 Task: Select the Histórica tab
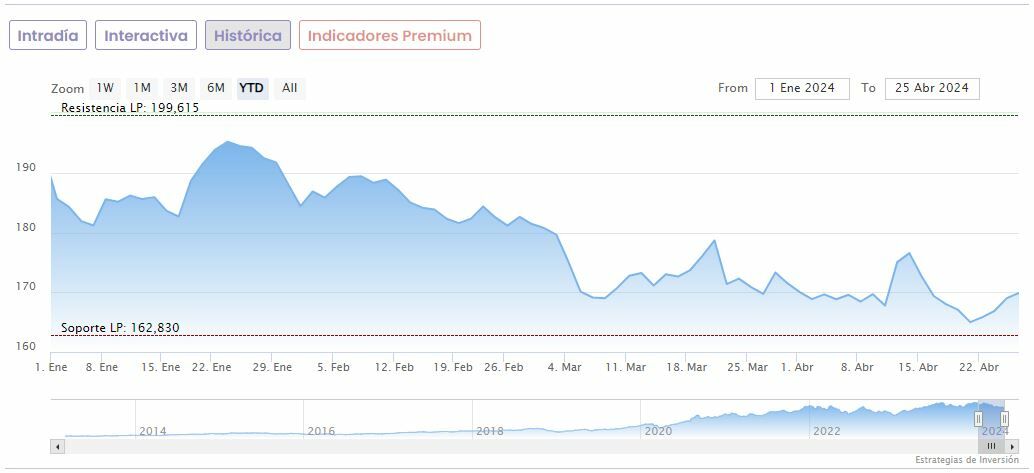pos(248,36)
